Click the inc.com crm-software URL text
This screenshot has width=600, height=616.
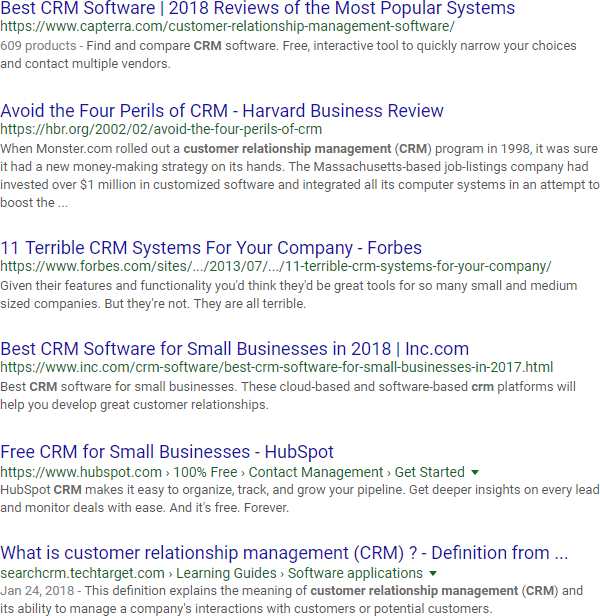tap(276, 367)
